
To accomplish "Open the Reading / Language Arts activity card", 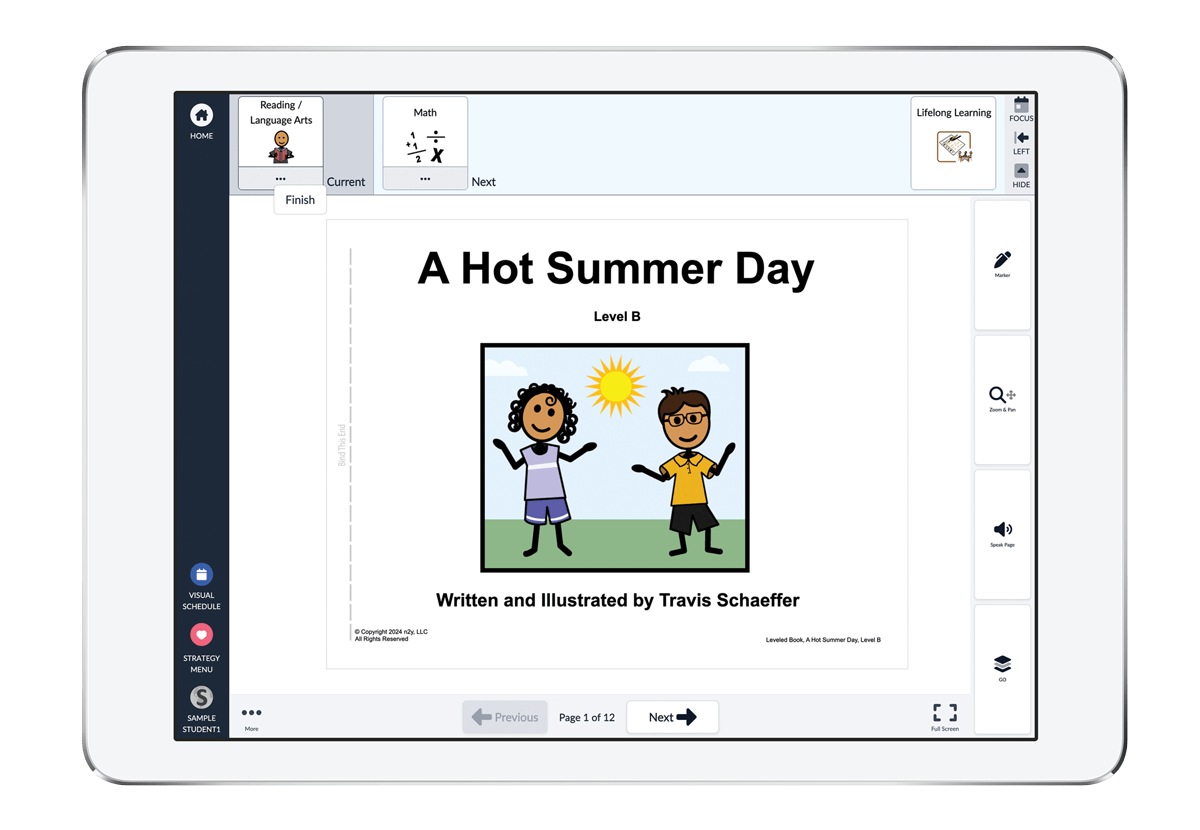I will point(281,133).
